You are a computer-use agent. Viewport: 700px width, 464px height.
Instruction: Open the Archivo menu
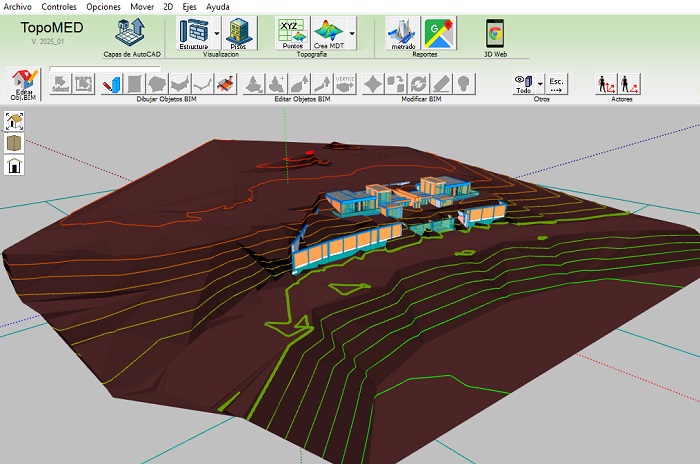tap(17, 6)
